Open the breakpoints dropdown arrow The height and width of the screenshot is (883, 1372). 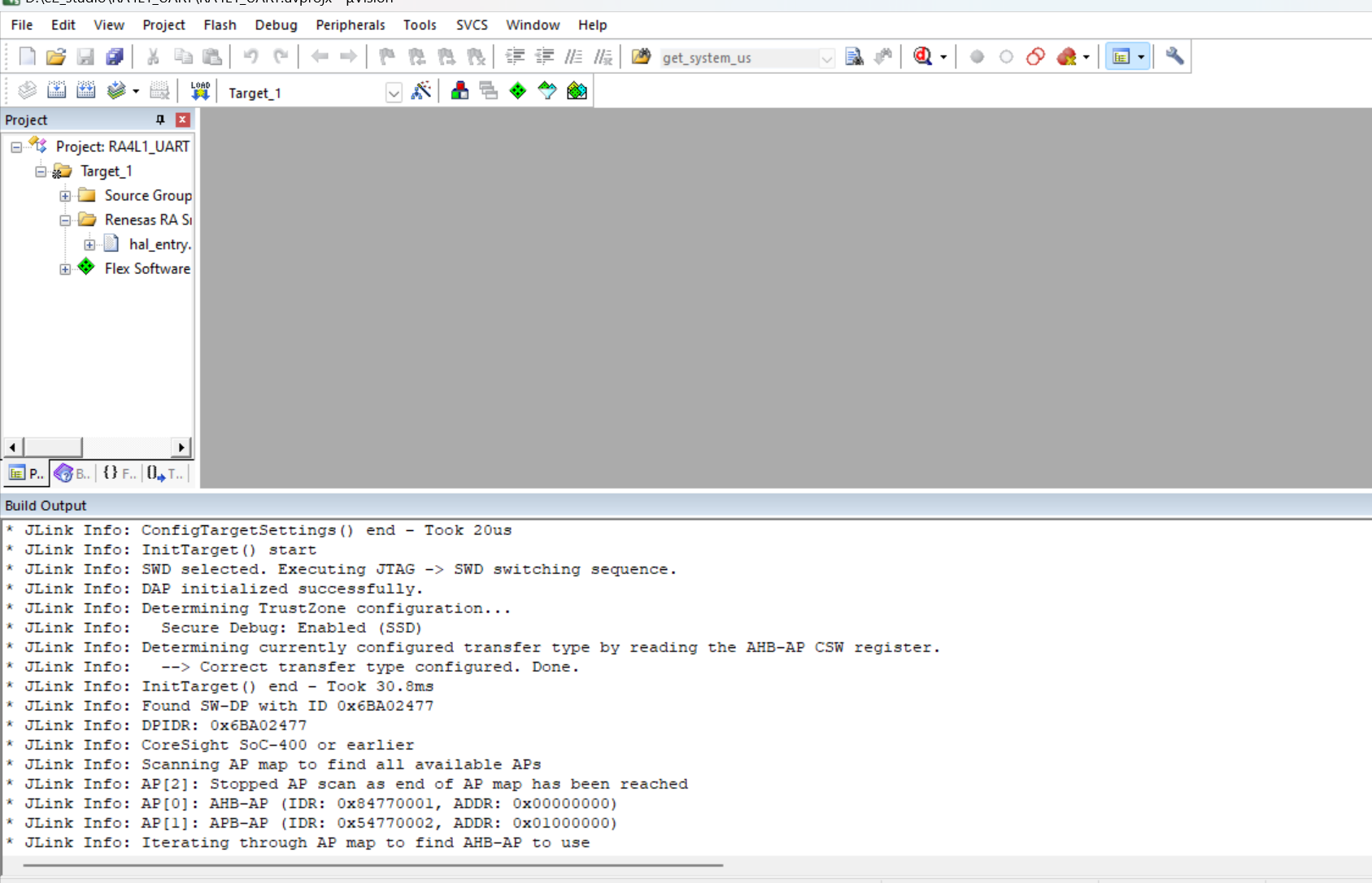(x=1086, y=57)
